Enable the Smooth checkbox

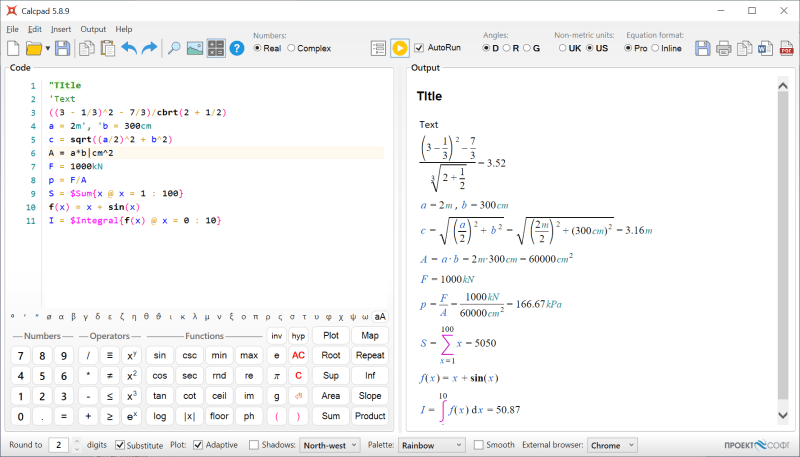pos(479,445)
